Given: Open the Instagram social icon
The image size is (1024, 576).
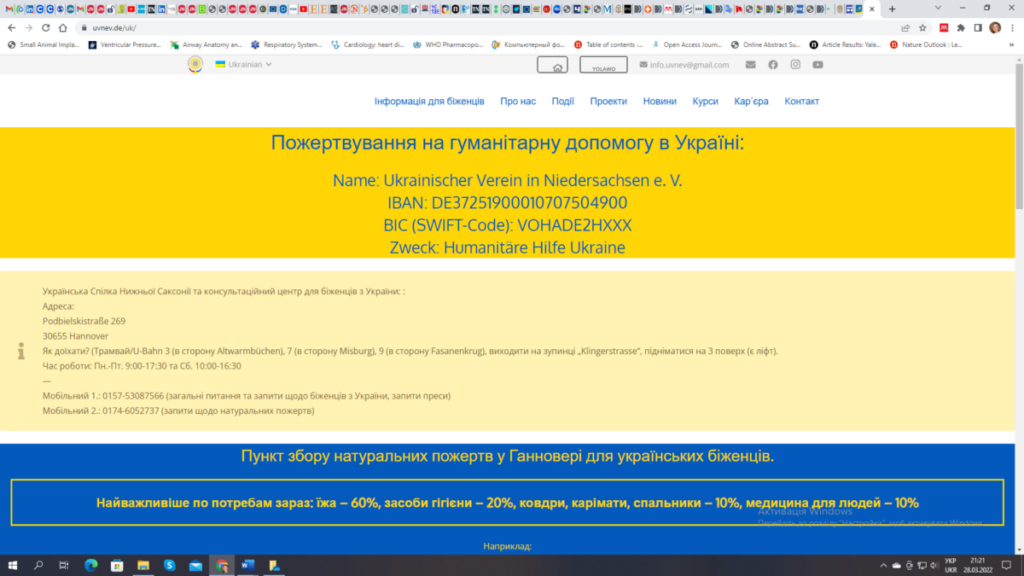Looking at the screenshot, I should (x=795, y=65).
